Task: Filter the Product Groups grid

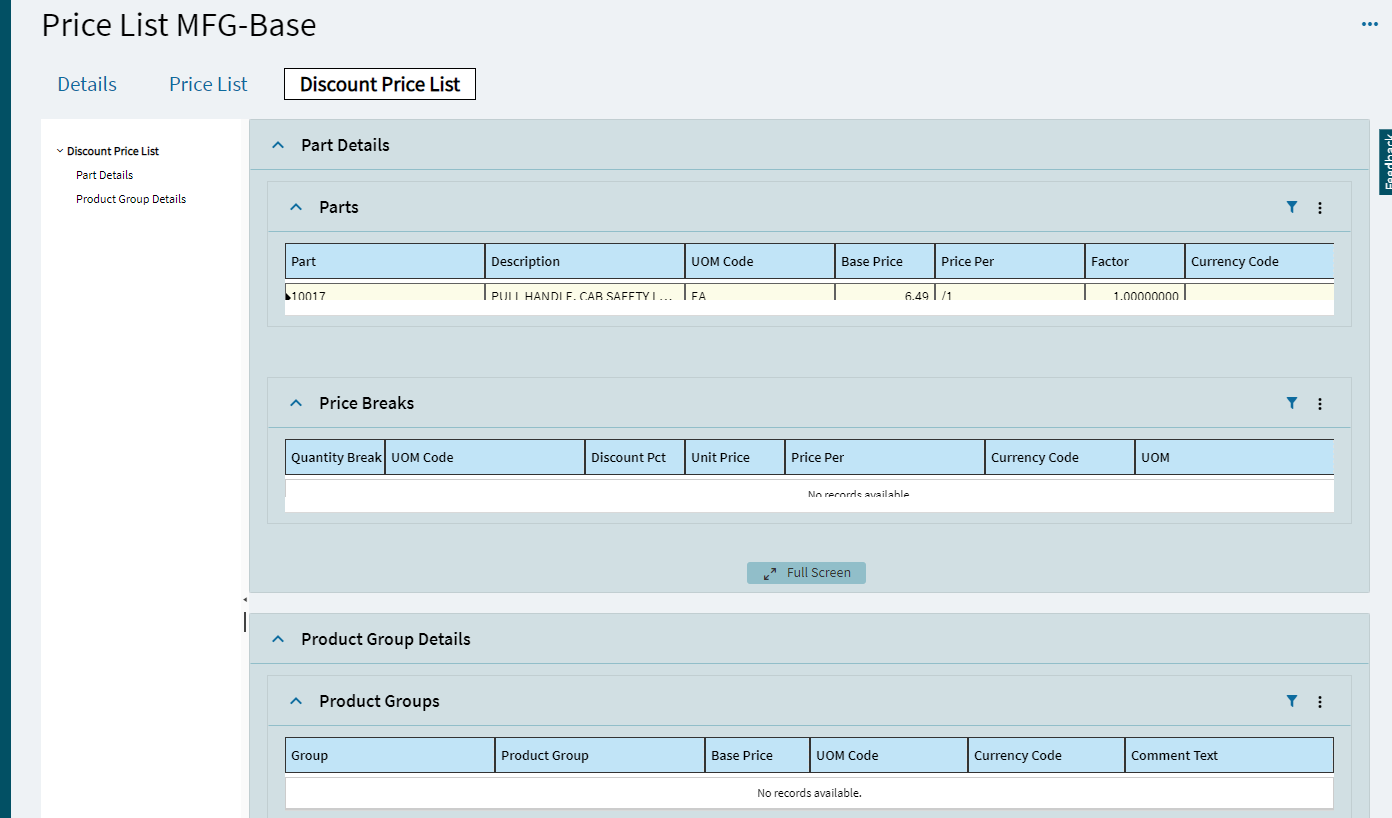Action: coord(1292,701)
